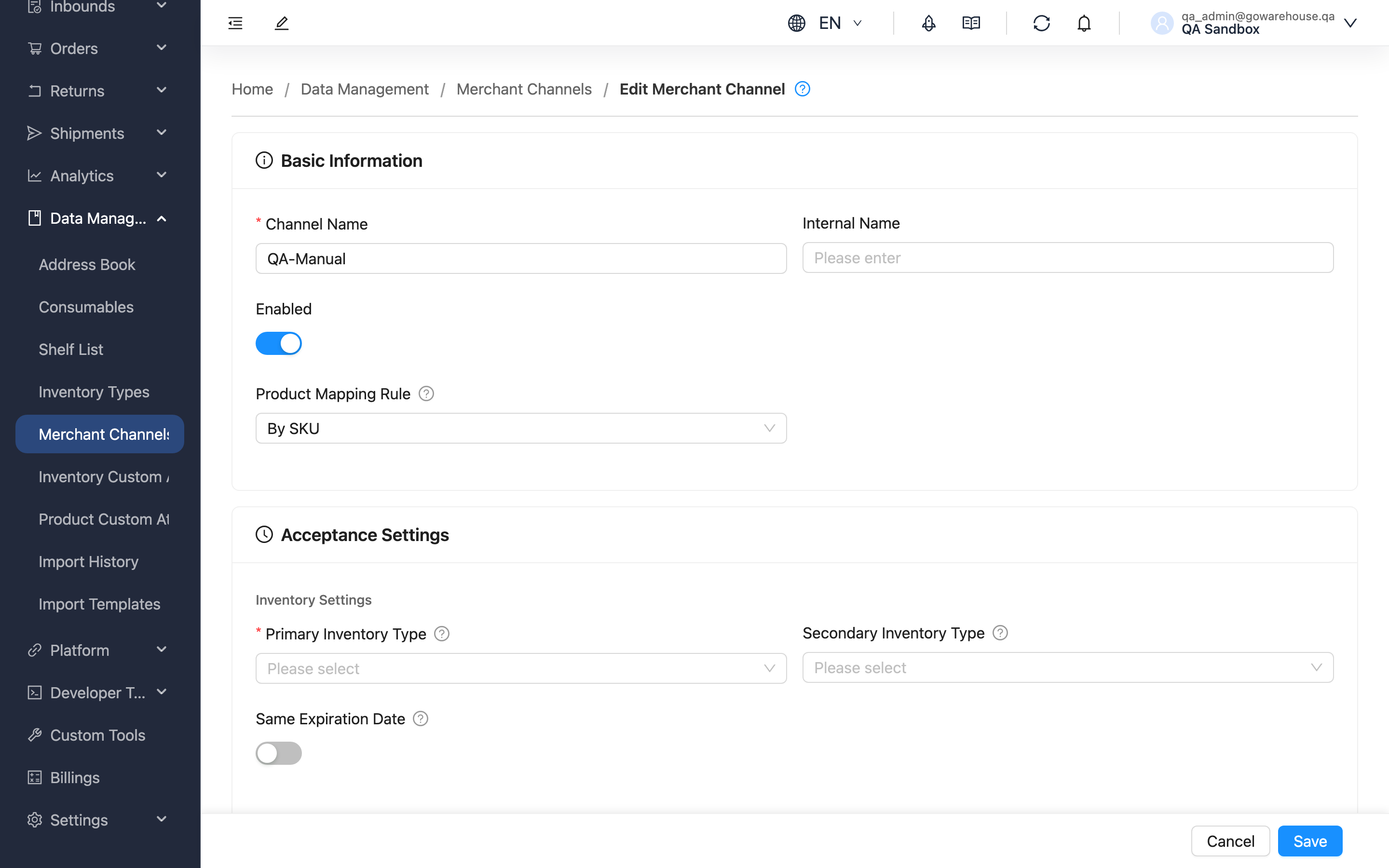This screenshot has height=868, width=1389.
Task: Click the Shipments paper-plane icon
Action: point(34,133)
